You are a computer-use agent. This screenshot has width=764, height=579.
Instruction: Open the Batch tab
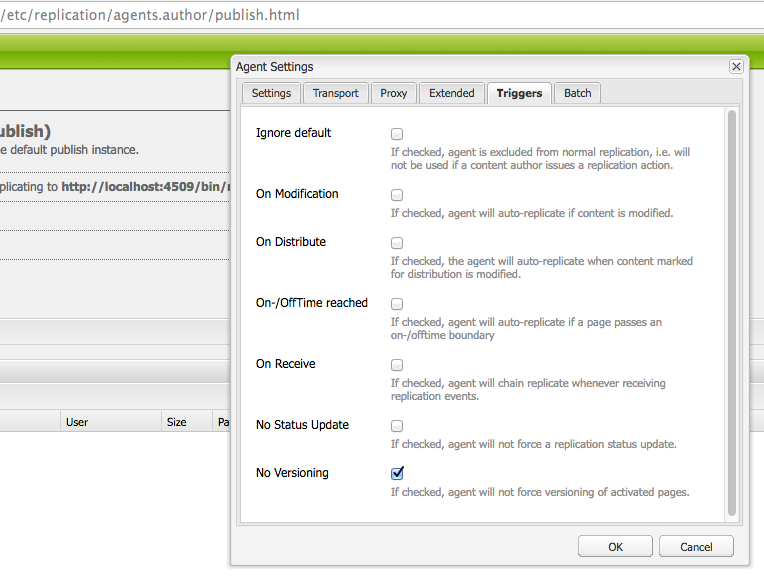[577, 93]
